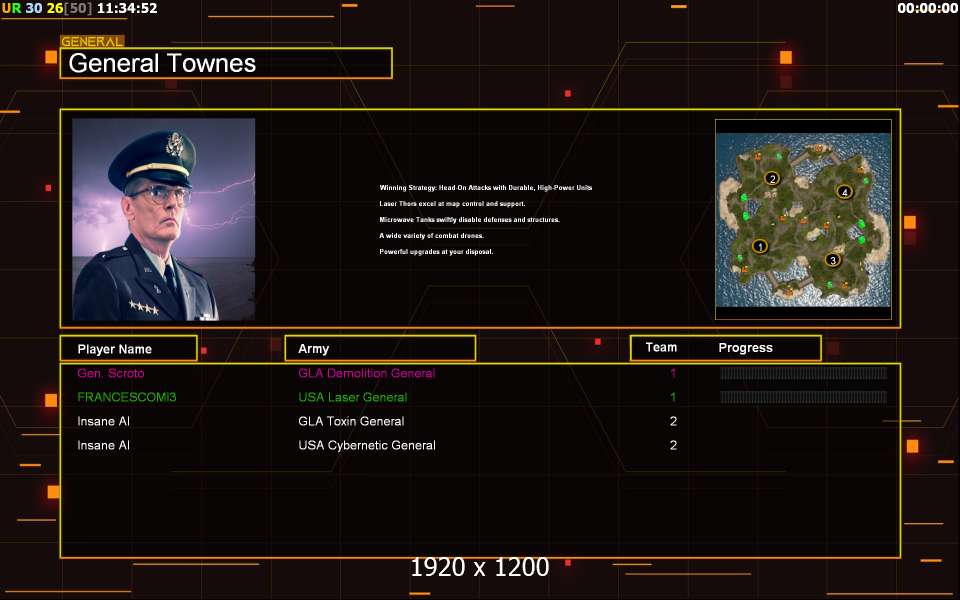The width and height of the screenshot is (960, 600).
Task: Click the Player Name column header
Action: click(129, 348)
